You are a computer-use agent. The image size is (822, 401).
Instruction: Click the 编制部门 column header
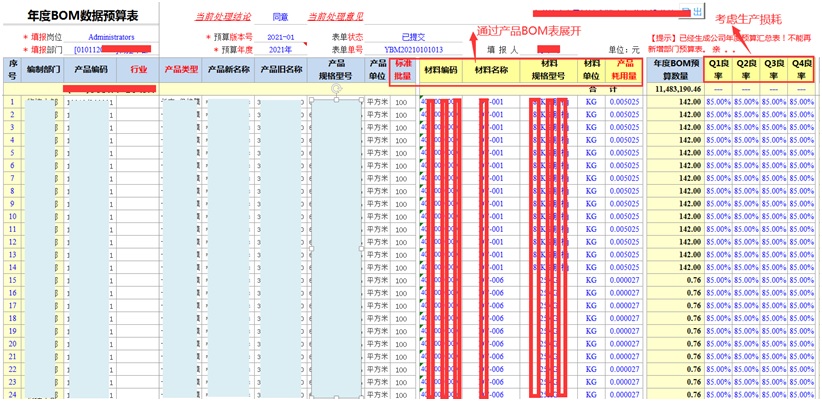43,69
